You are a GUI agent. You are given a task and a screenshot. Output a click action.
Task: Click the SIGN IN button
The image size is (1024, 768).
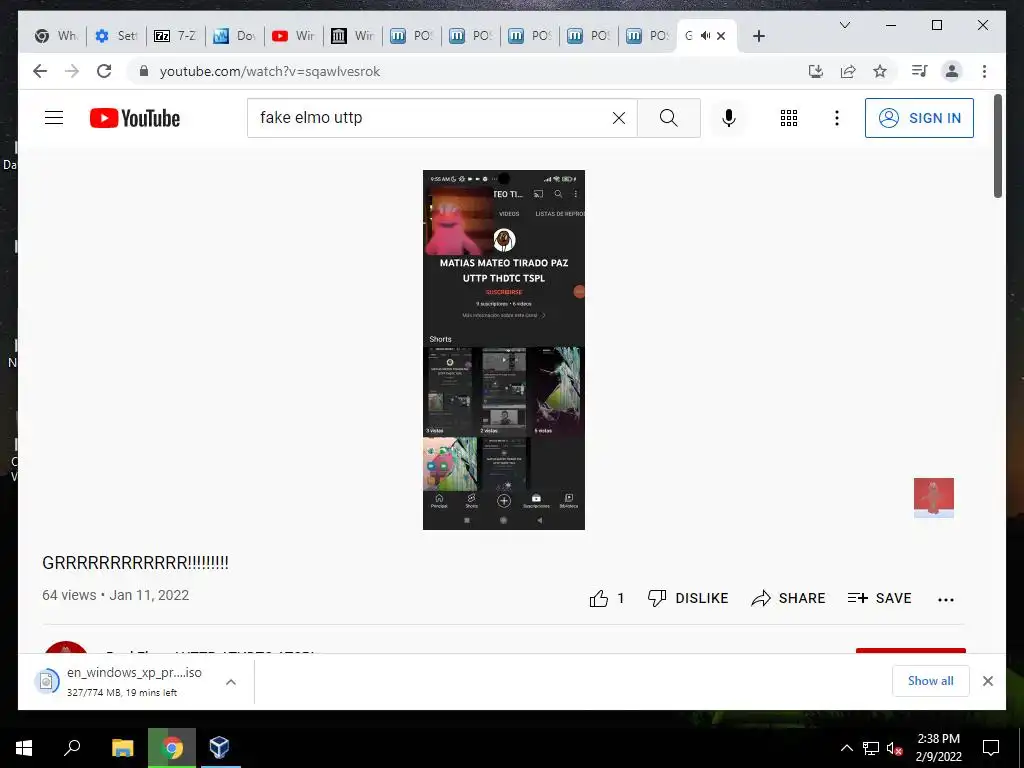tap(919, 118)
